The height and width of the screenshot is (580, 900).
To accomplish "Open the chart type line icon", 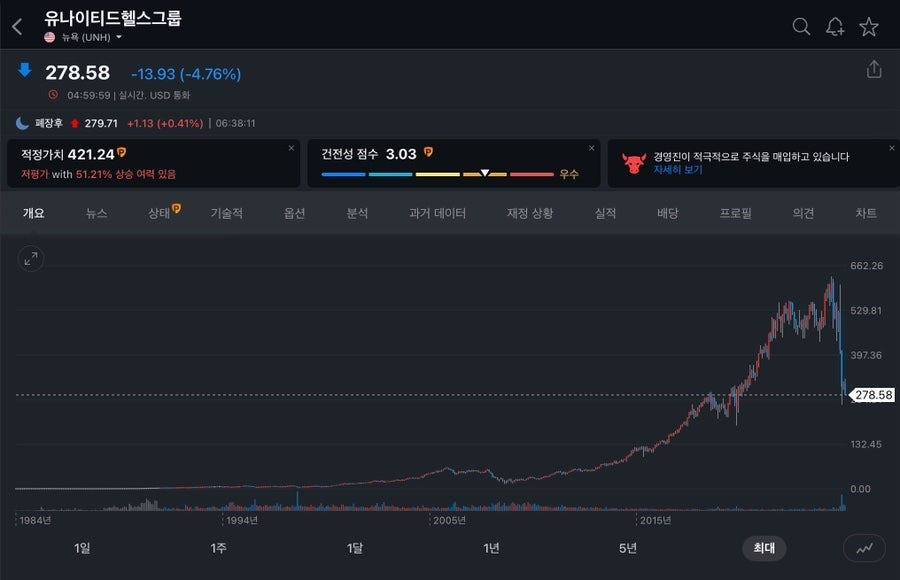I will pyautogui.click(x=864, y=548).
